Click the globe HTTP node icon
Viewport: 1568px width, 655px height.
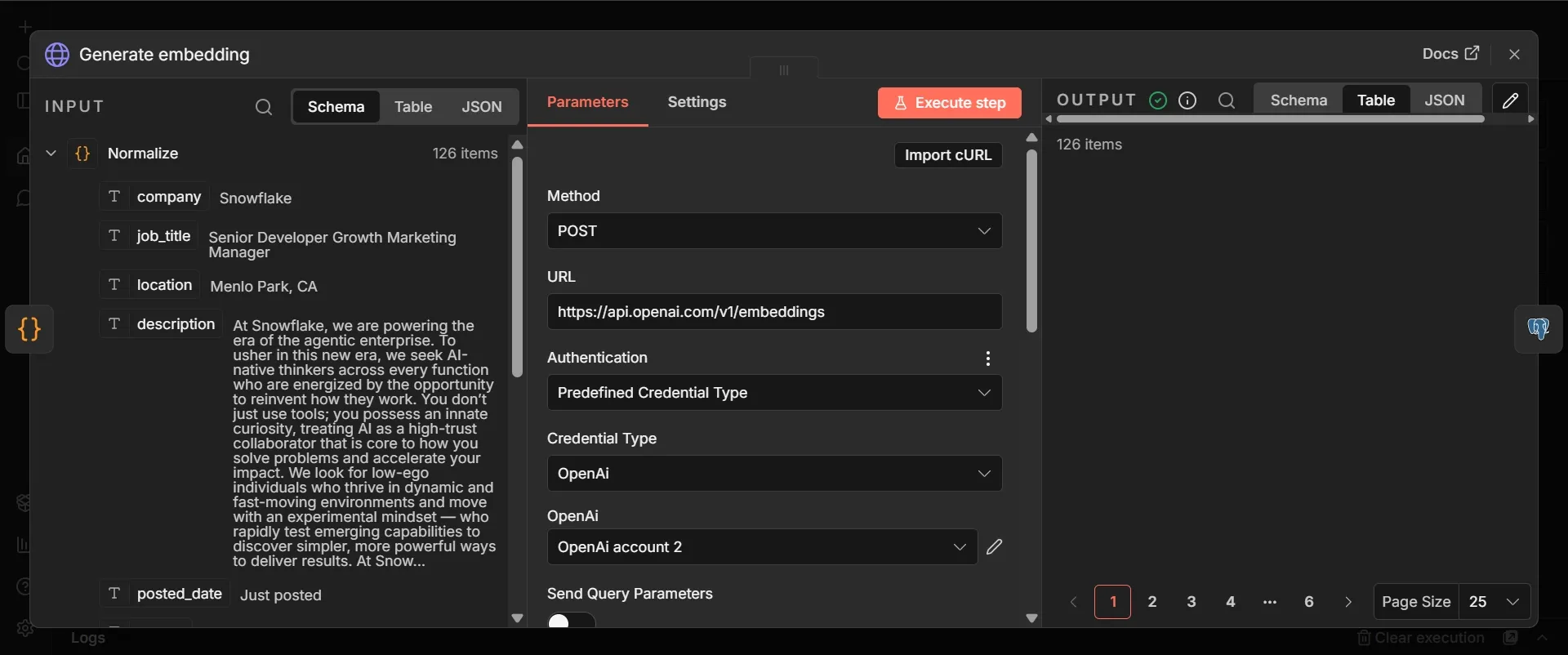[x=57, y=55]
